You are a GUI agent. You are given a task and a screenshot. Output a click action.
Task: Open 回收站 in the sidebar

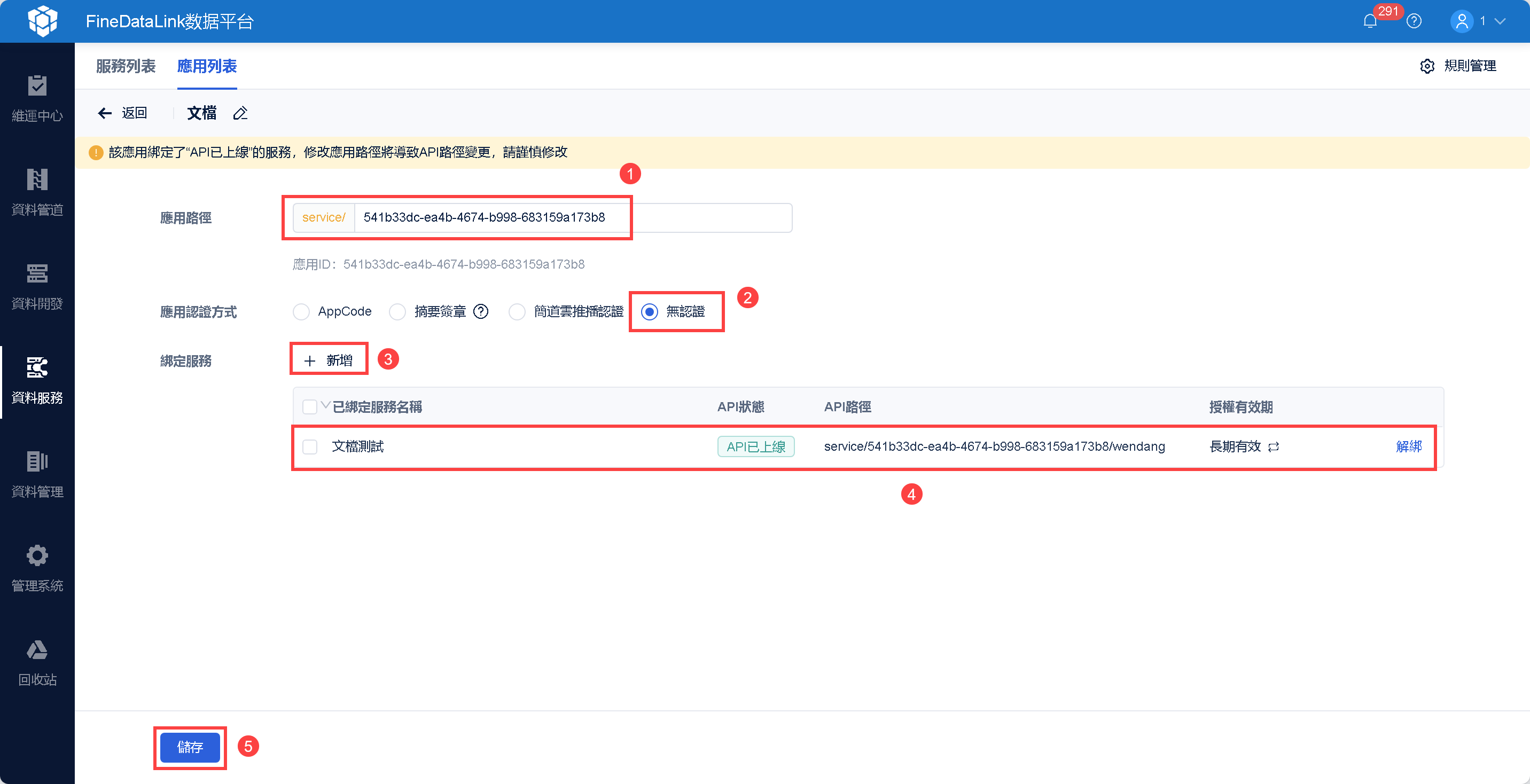[37, 662]
